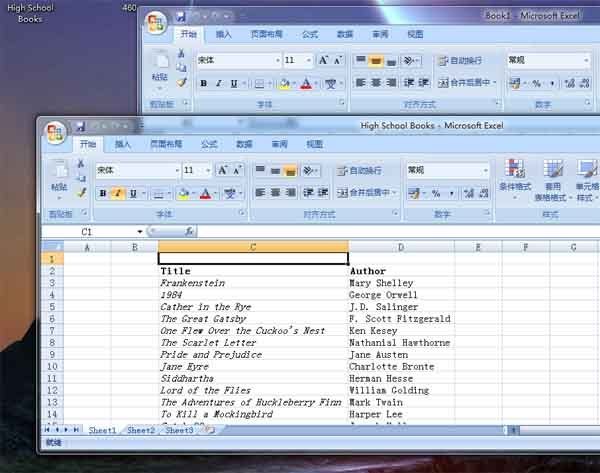Toggle top align in High School Books ribbon
Image resolution: width=600 pixels, height=473 pixels.
click(260, 170)
